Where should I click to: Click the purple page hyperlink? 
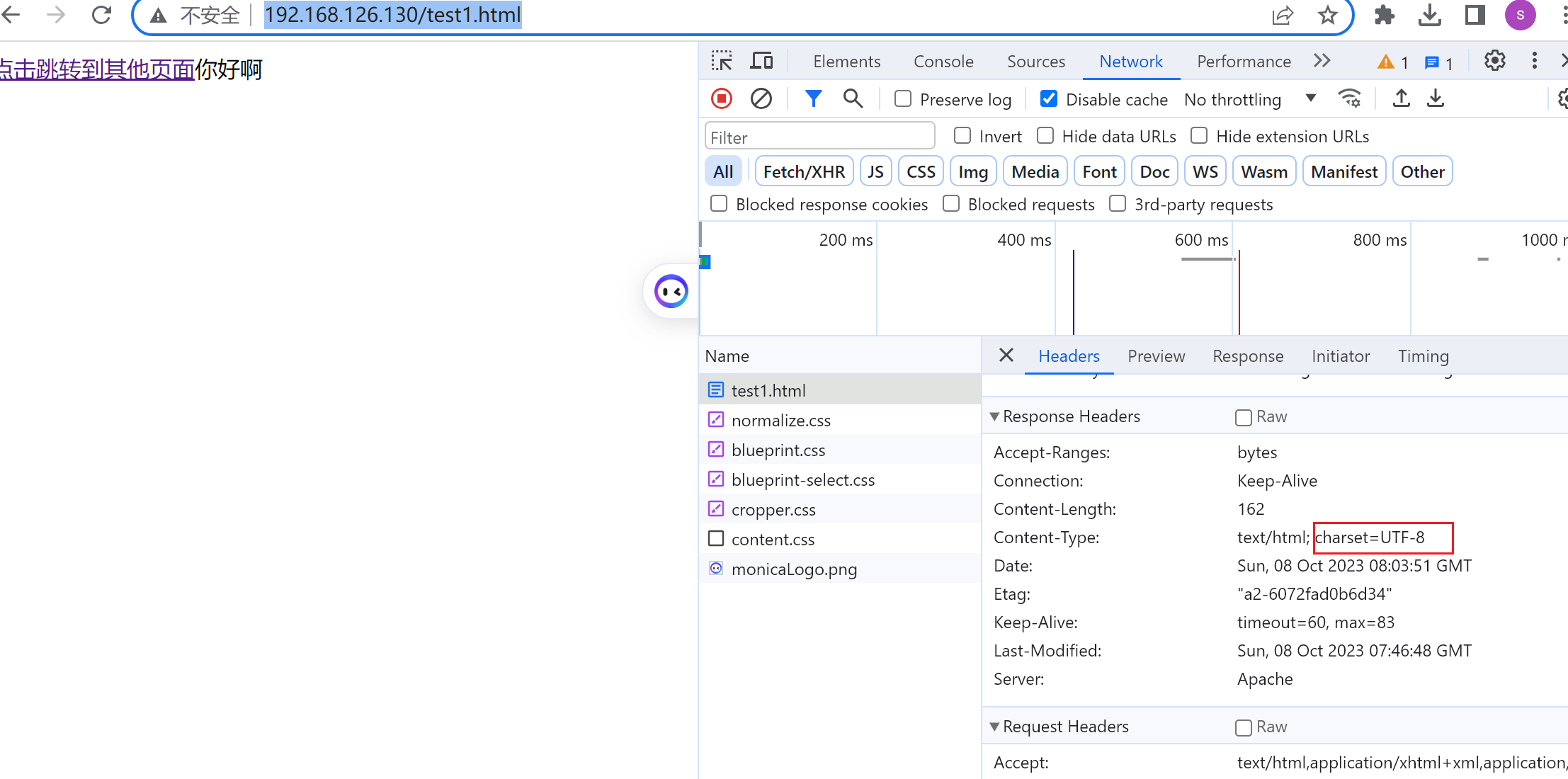point(97,69)
